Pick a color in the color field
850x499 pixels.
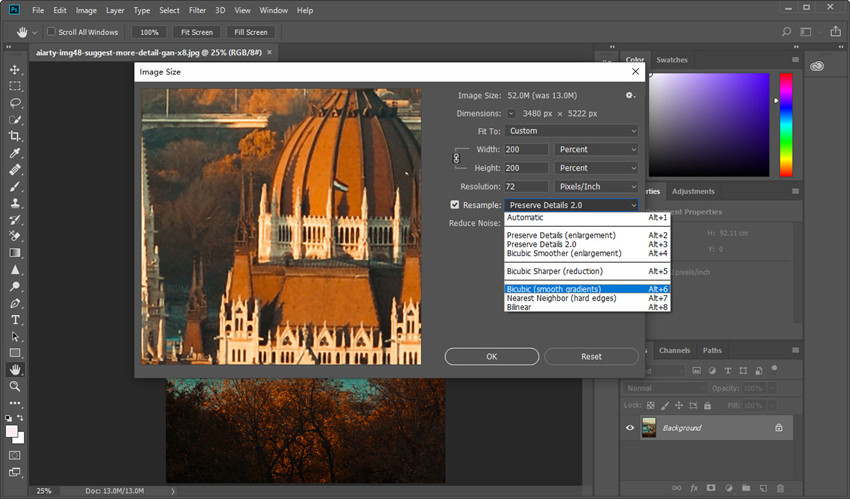pos(709,125)
